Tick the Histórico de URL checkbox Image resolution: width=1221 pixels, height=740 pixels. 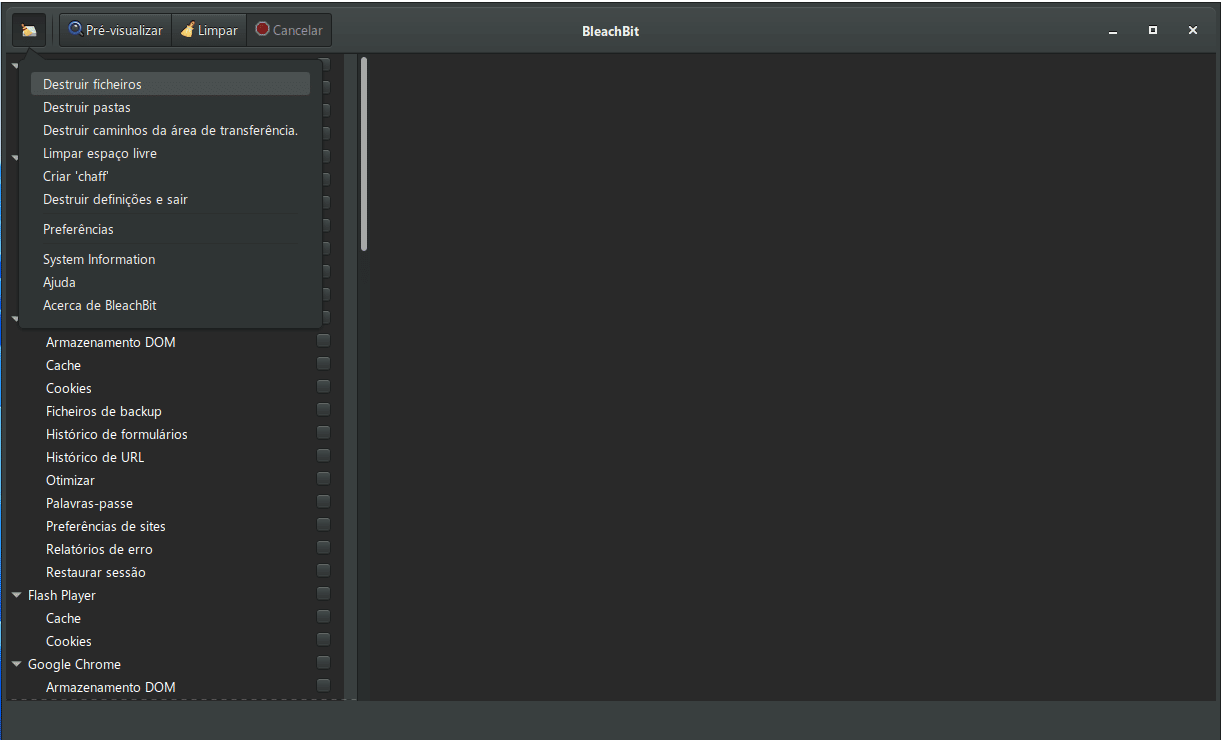pyautogui.click(x=324, y=456)
